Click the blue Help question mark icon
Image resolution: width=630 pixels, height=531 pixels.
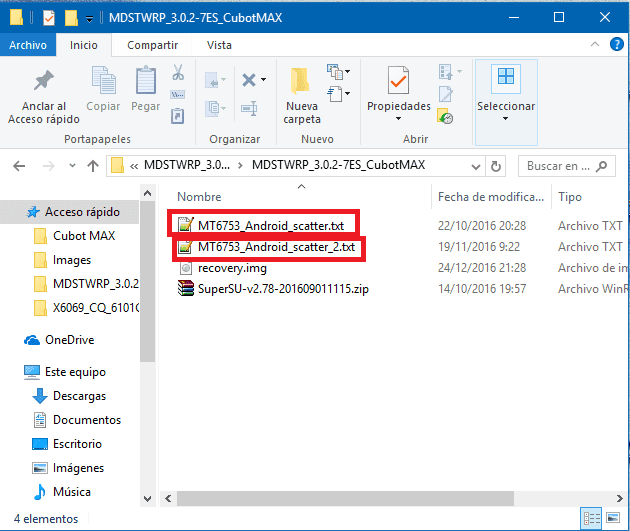(x=617, y=44)
